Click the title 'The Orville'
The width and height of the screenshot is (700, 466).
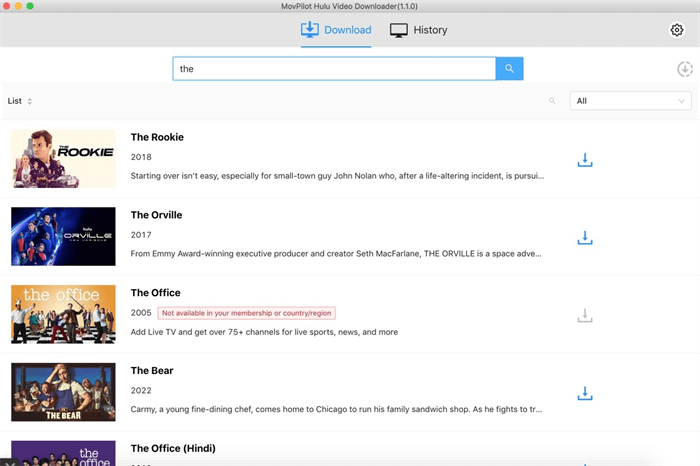pyautogui.click(x=156, y=215)
